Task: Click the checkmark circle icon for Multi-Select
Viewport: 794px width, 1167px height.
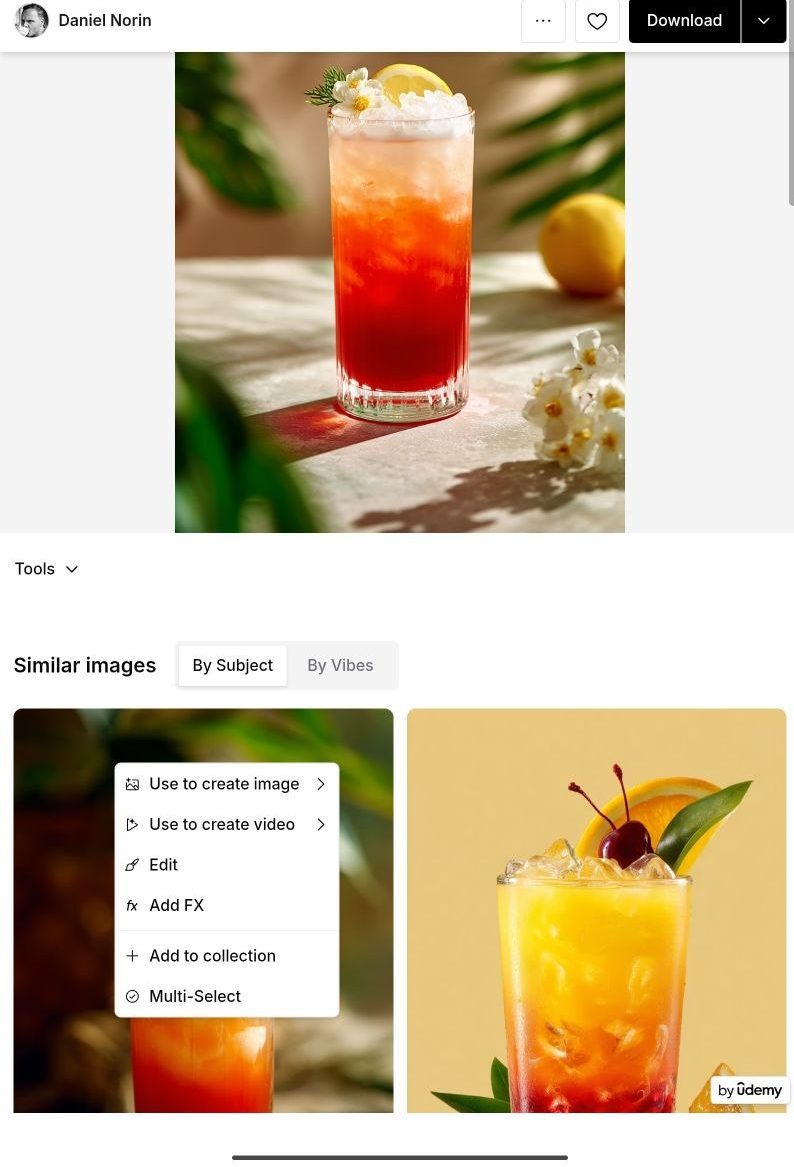Action: coord(132,997)
